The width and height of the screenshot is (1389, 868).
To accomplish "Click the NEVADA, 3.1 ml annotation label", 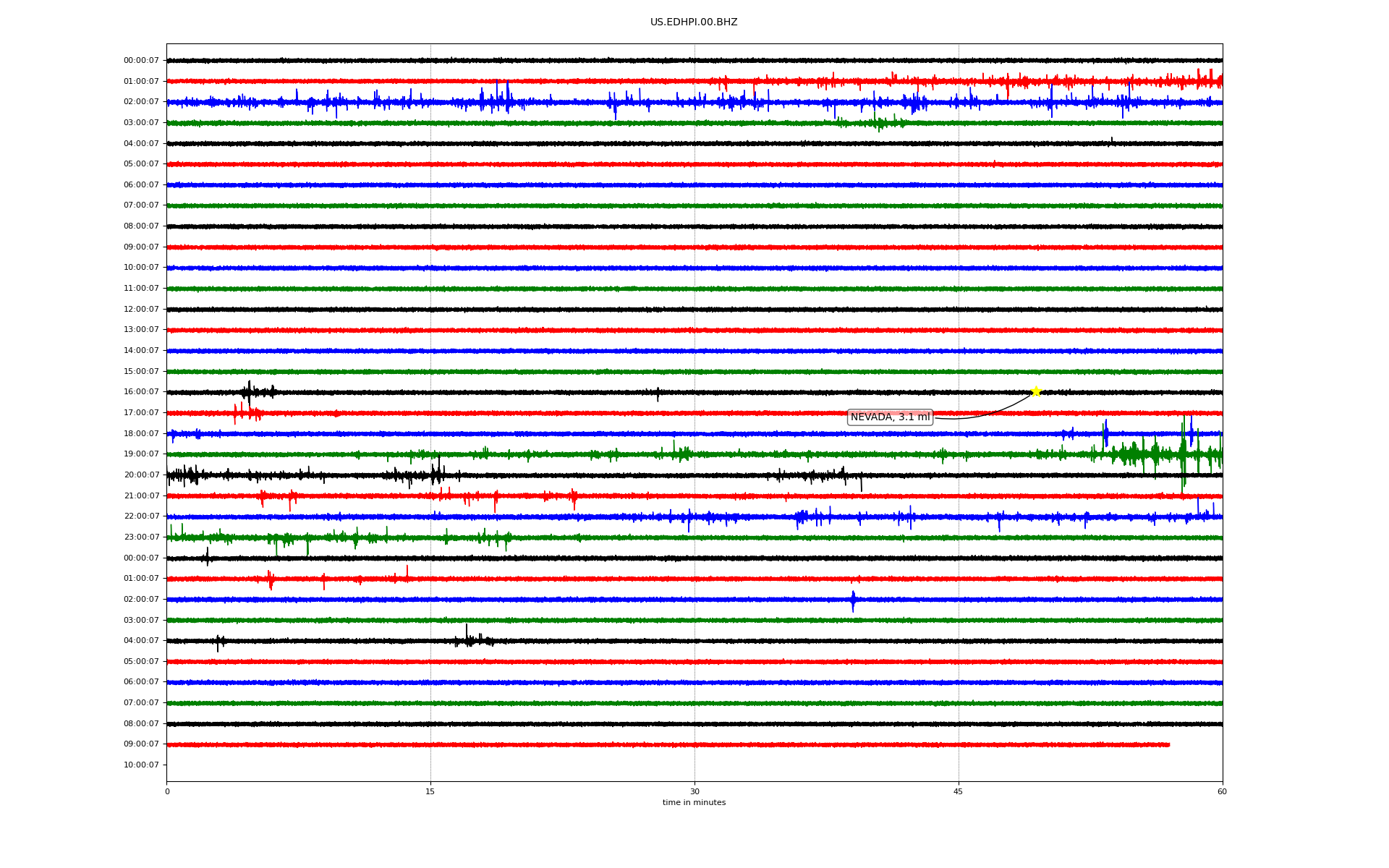I will [889, 417].
